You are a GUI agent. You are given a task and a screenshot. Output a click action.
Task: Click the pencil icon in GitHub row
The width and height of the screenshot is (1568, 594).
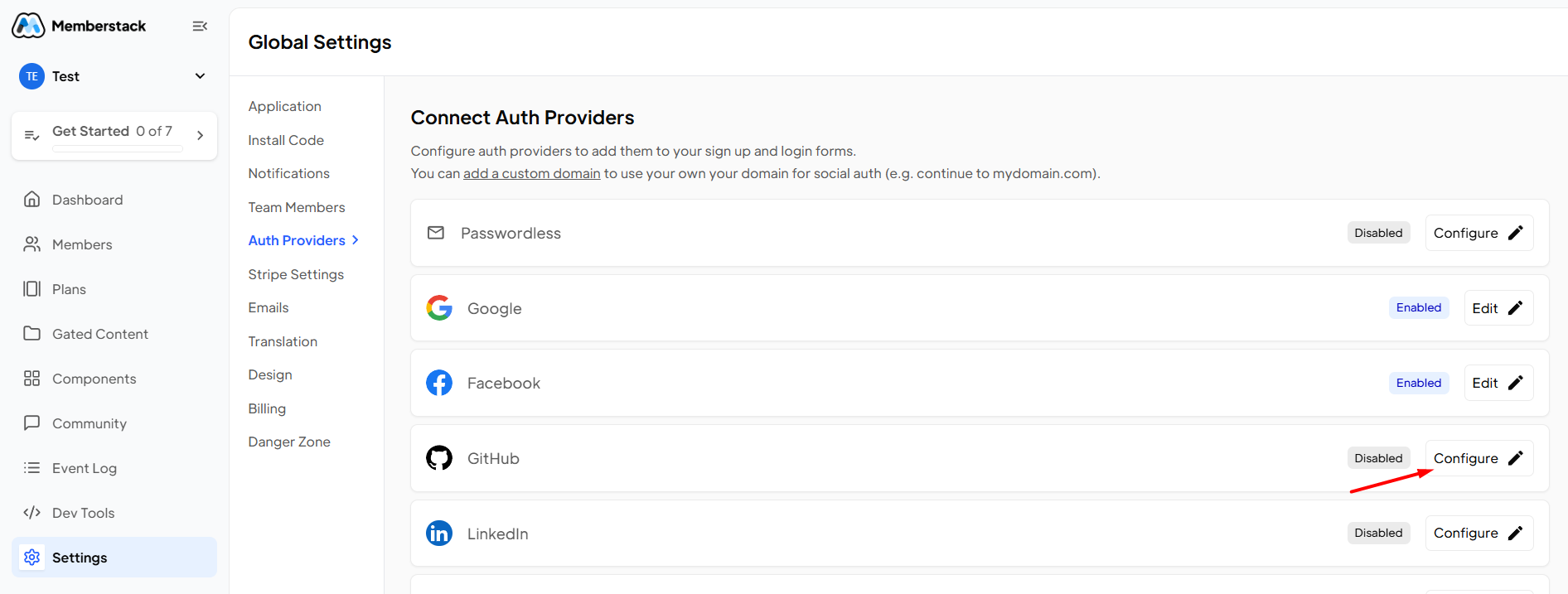(1516, 458)
